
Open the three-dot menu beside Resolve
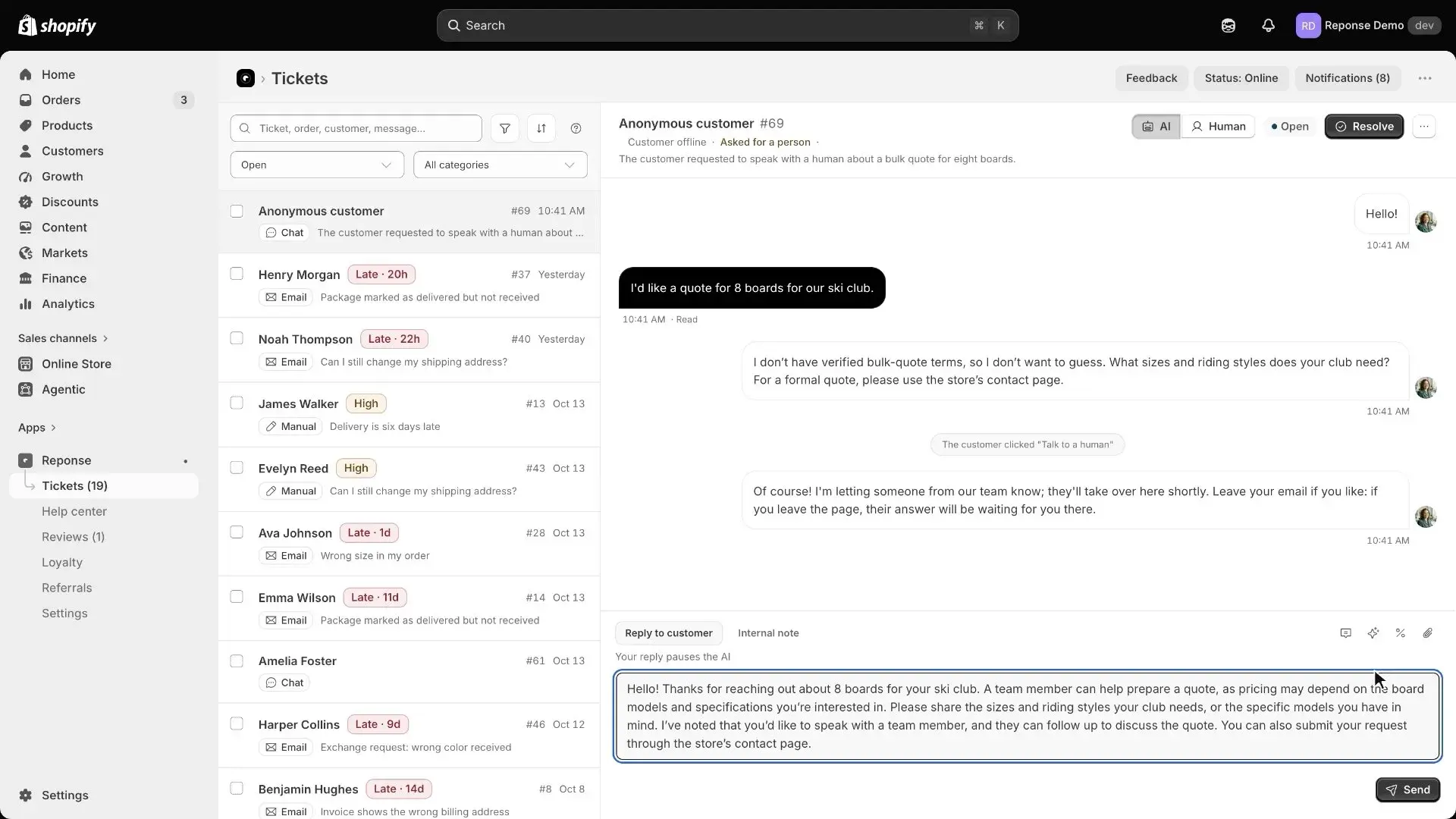pyautogui.click(x=1424, y=127)
